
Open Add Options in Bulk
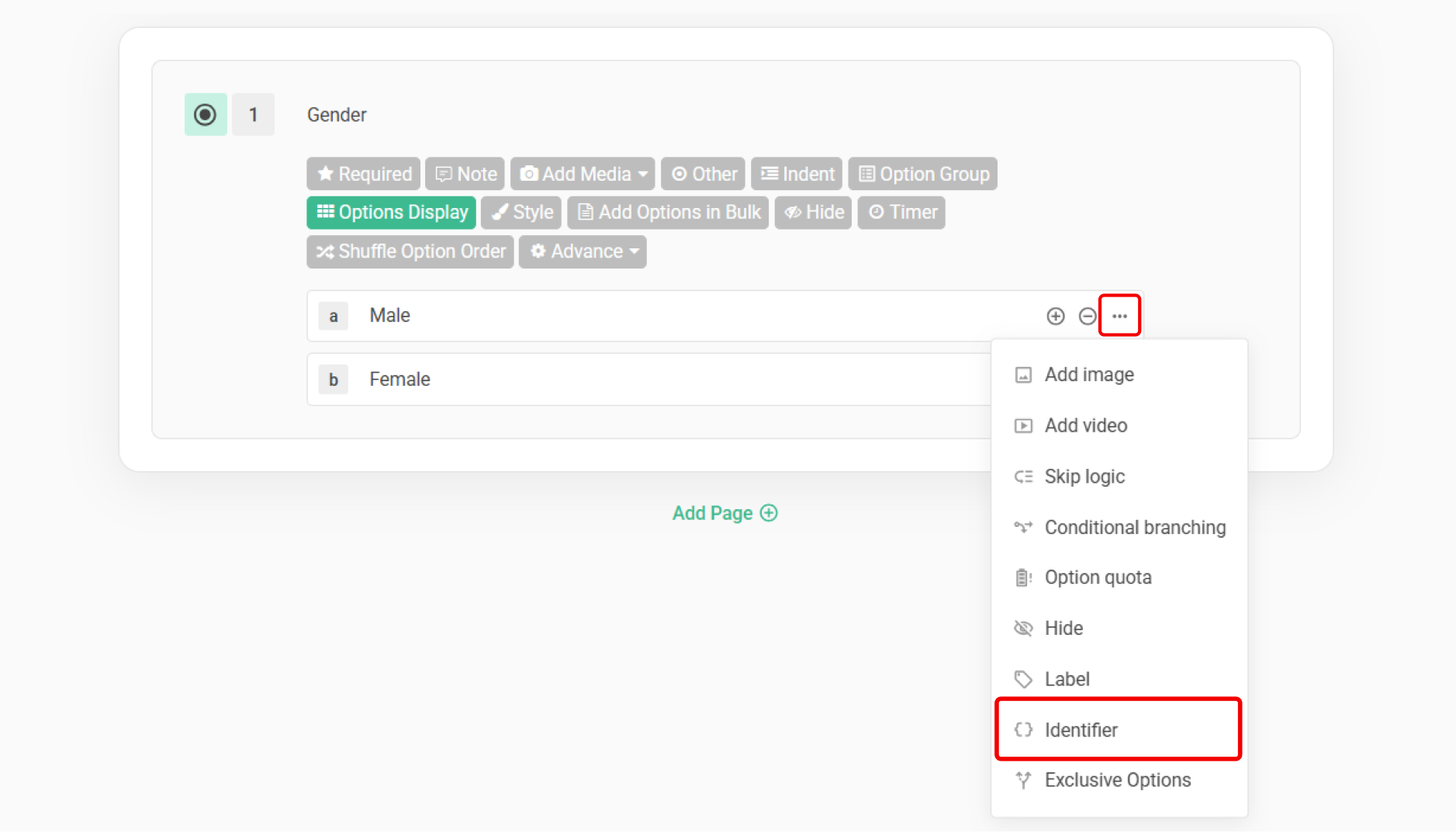[x=668, y=212]
